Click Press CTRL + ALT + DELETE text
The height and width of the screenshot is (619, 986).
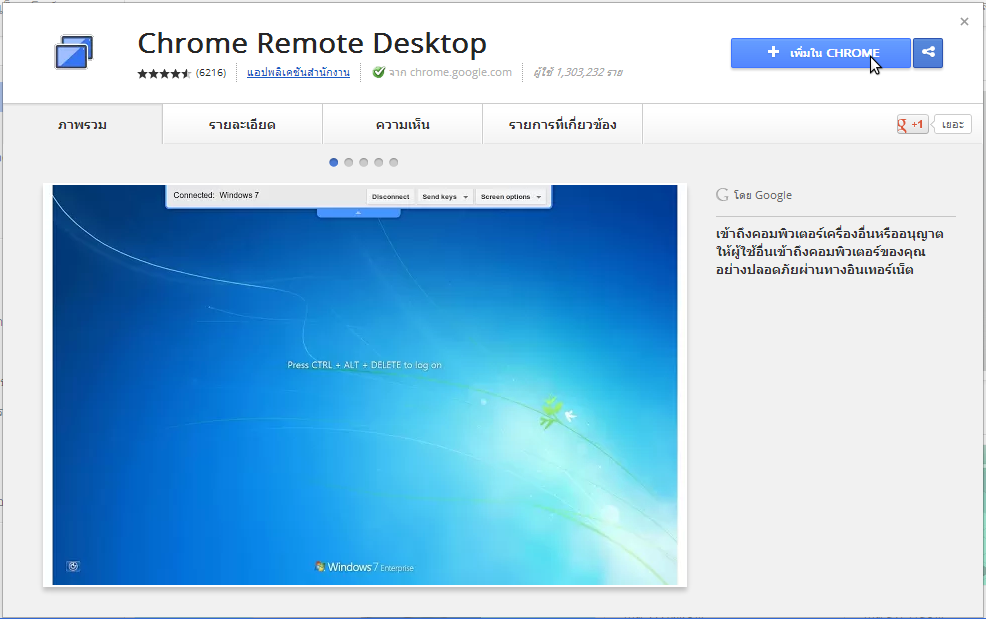click(365, 365)
